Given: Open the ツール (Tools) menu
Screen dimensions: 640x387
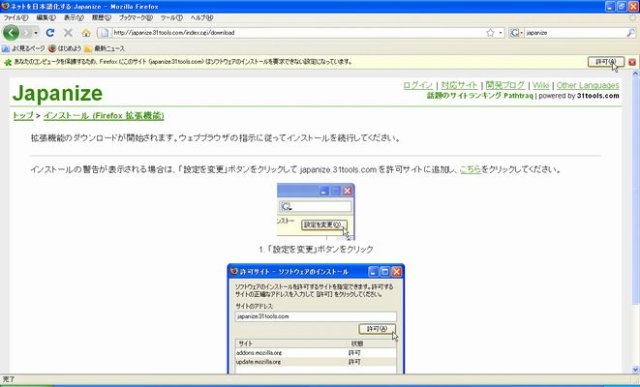Looking at the screenshot, I should pyautogui.click(x=171, y=18).
